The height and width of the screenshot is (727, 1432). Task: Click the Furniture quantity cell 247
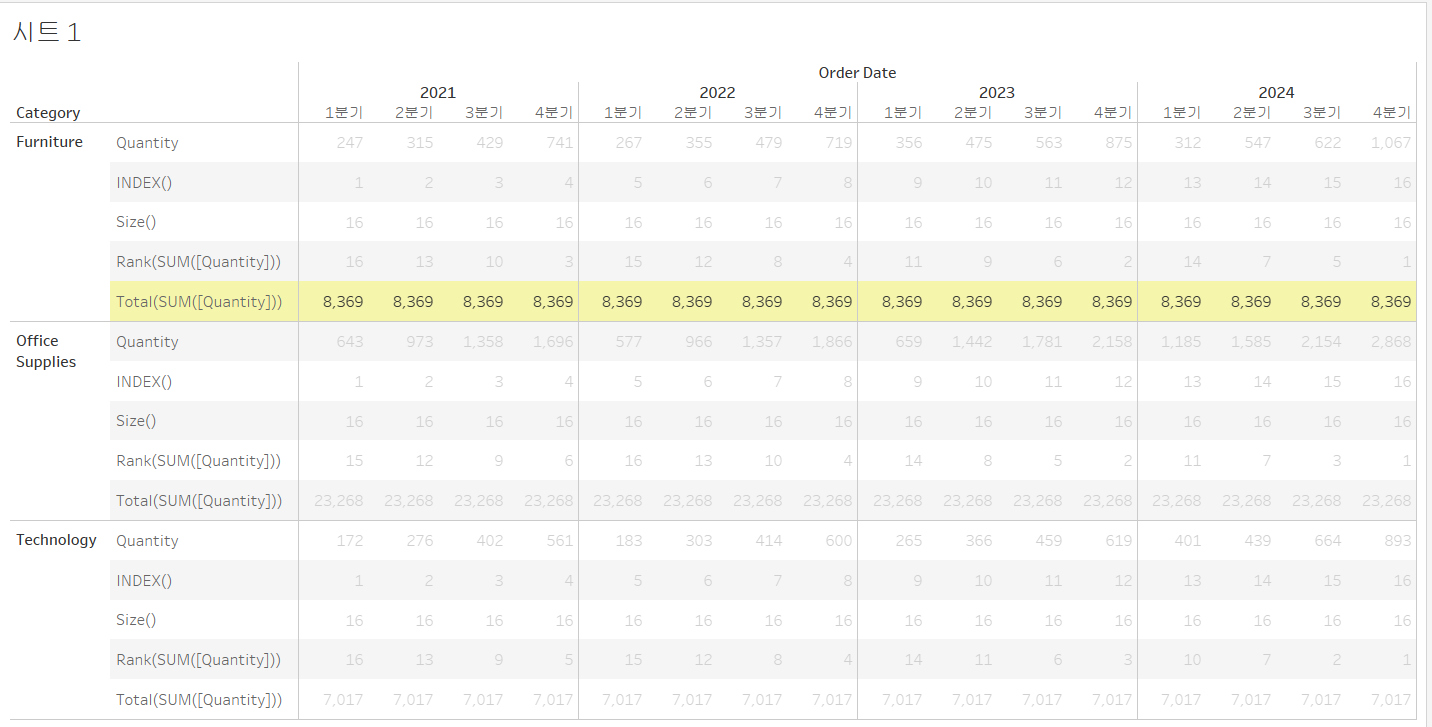[x=350, y=142]
